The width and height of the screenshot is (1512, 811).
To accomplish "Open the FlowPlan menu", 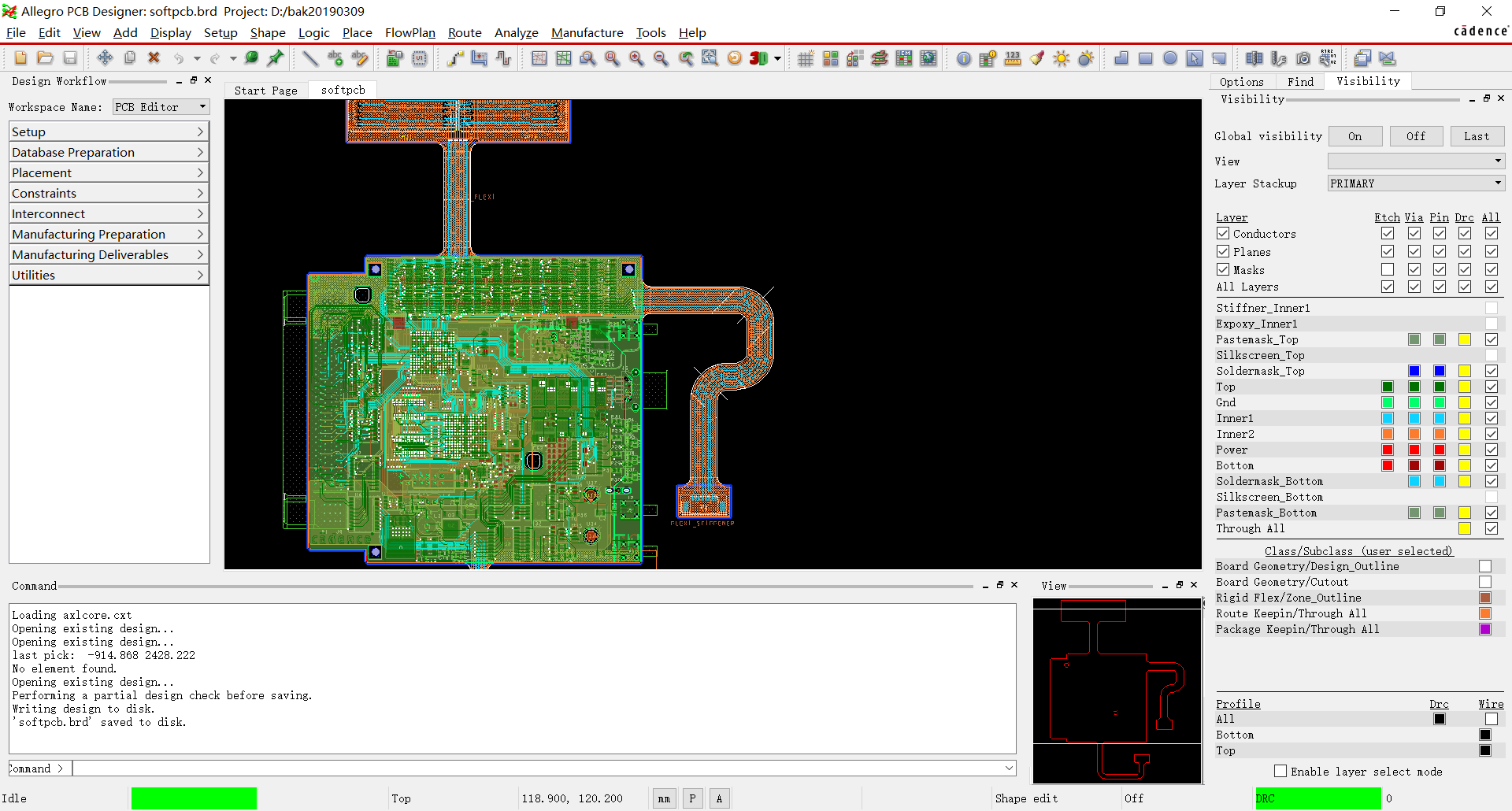I will 410,32.
